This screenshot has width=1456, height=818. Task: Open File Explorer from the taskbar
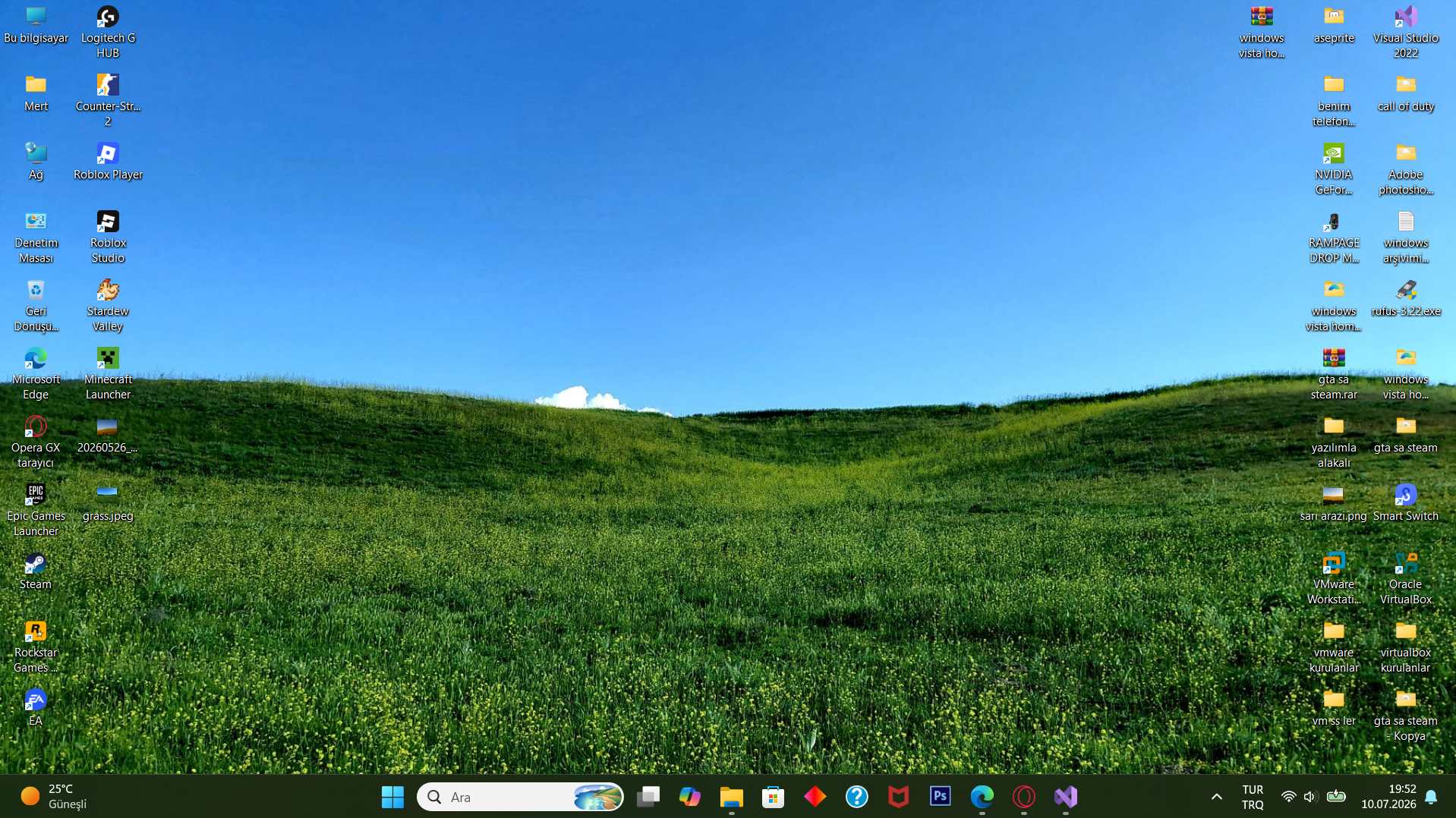pyautogui.click(x=732, y=797)
